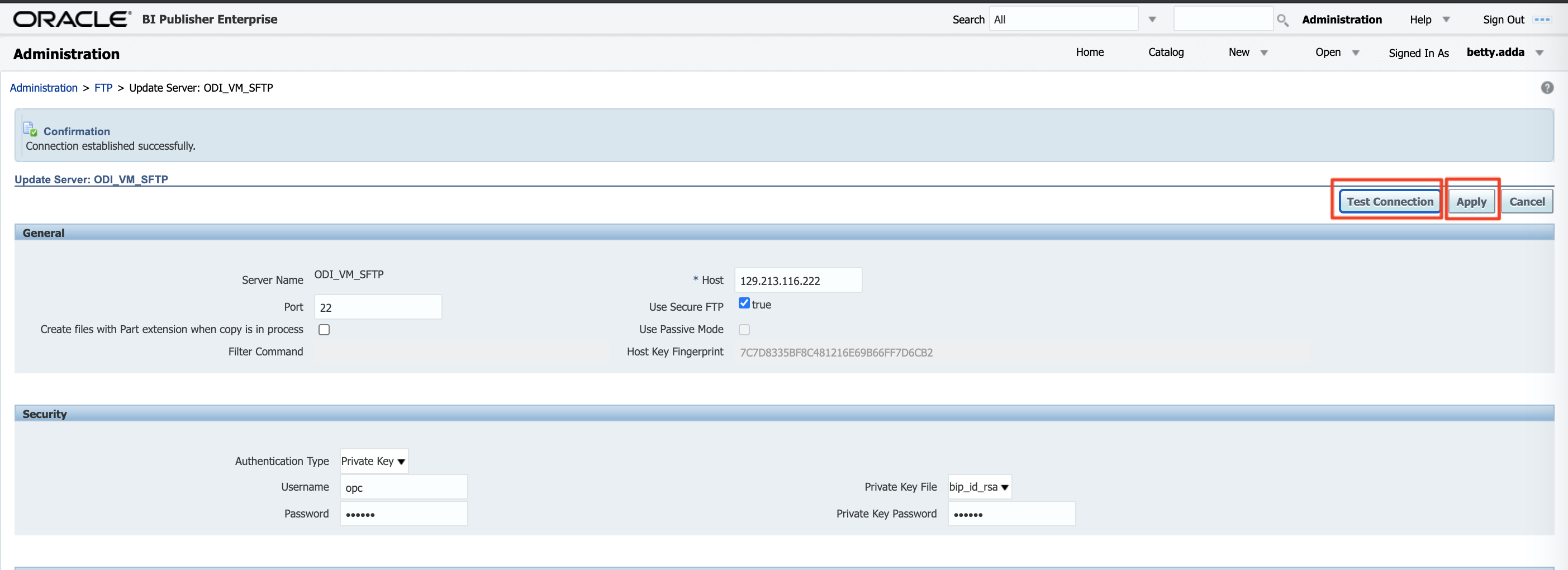The width and height of the screenshot is (1568, 570).
Task: Open the Catalog page
Action: [1166, 53]
